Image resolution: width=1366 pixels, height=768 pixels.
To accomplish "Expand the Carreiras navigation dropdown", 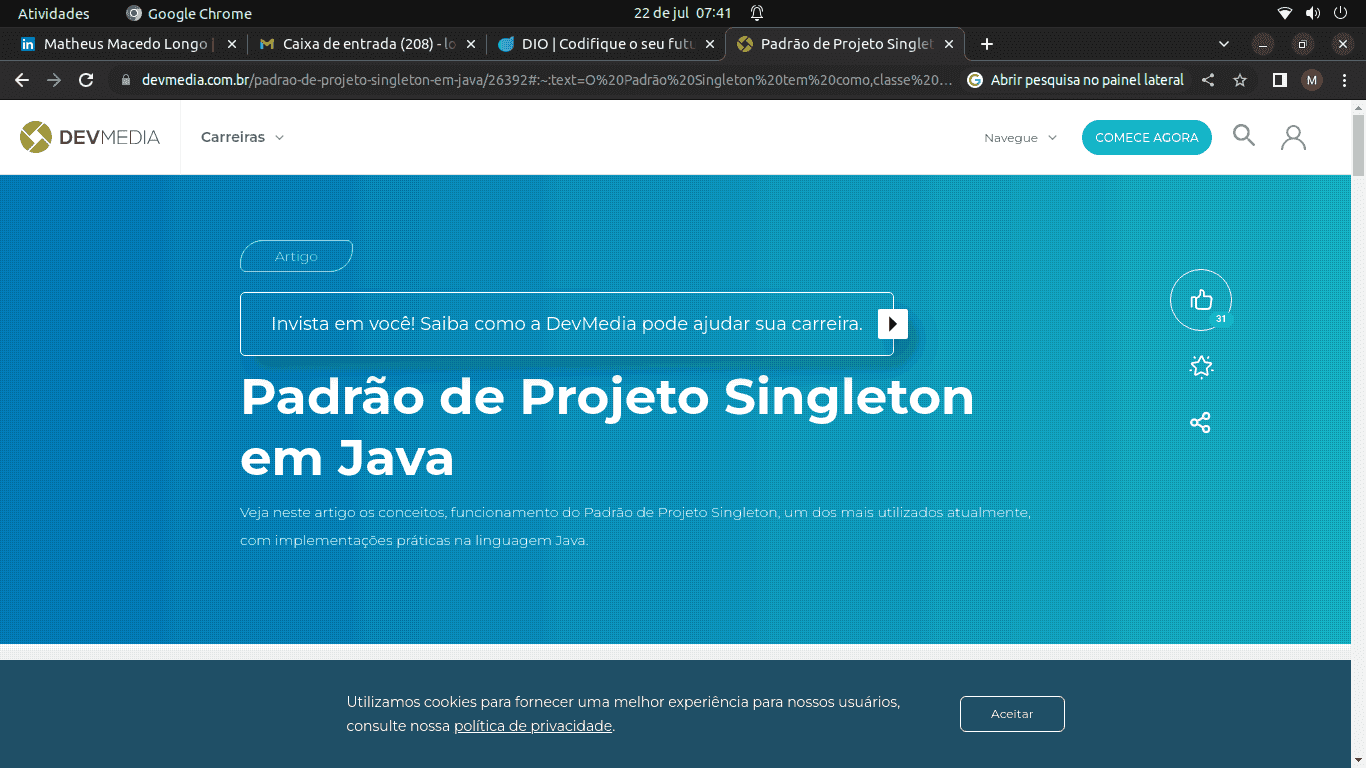I will pyautogui.click(x=242, y=137).
